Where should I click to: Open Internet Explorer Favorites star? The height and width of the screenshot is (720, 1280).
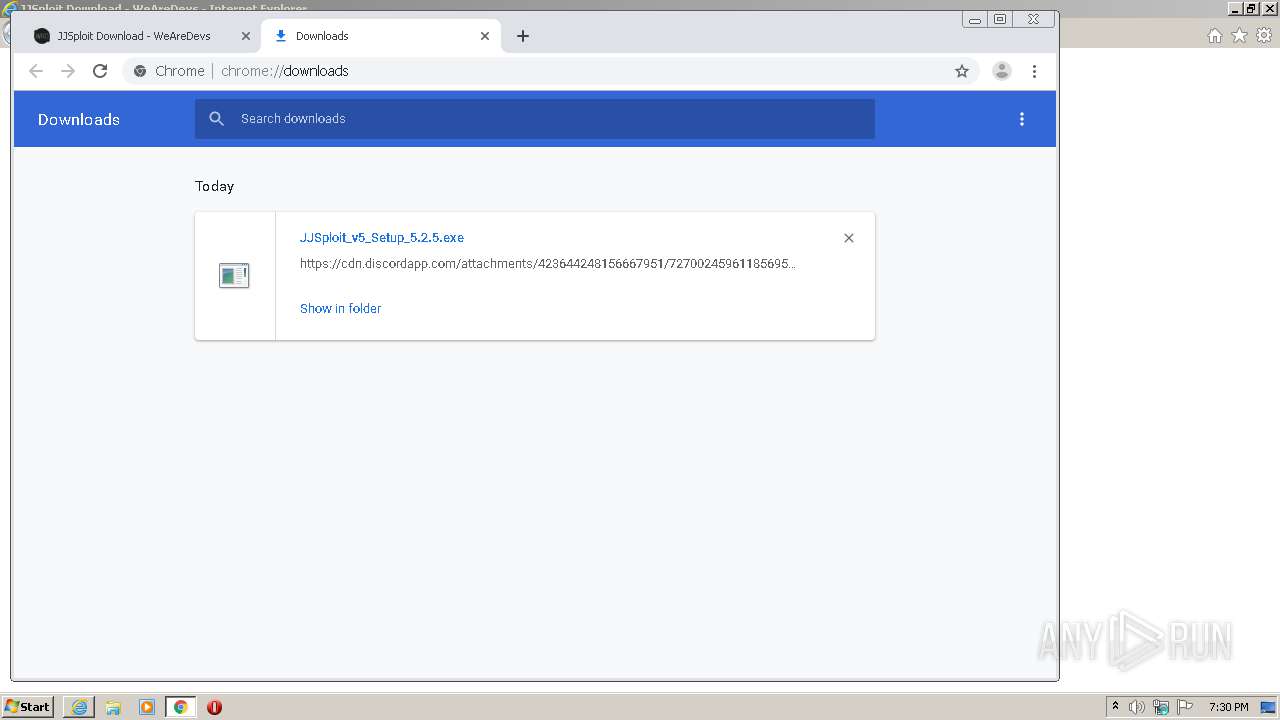click(x=1239, y=36)
